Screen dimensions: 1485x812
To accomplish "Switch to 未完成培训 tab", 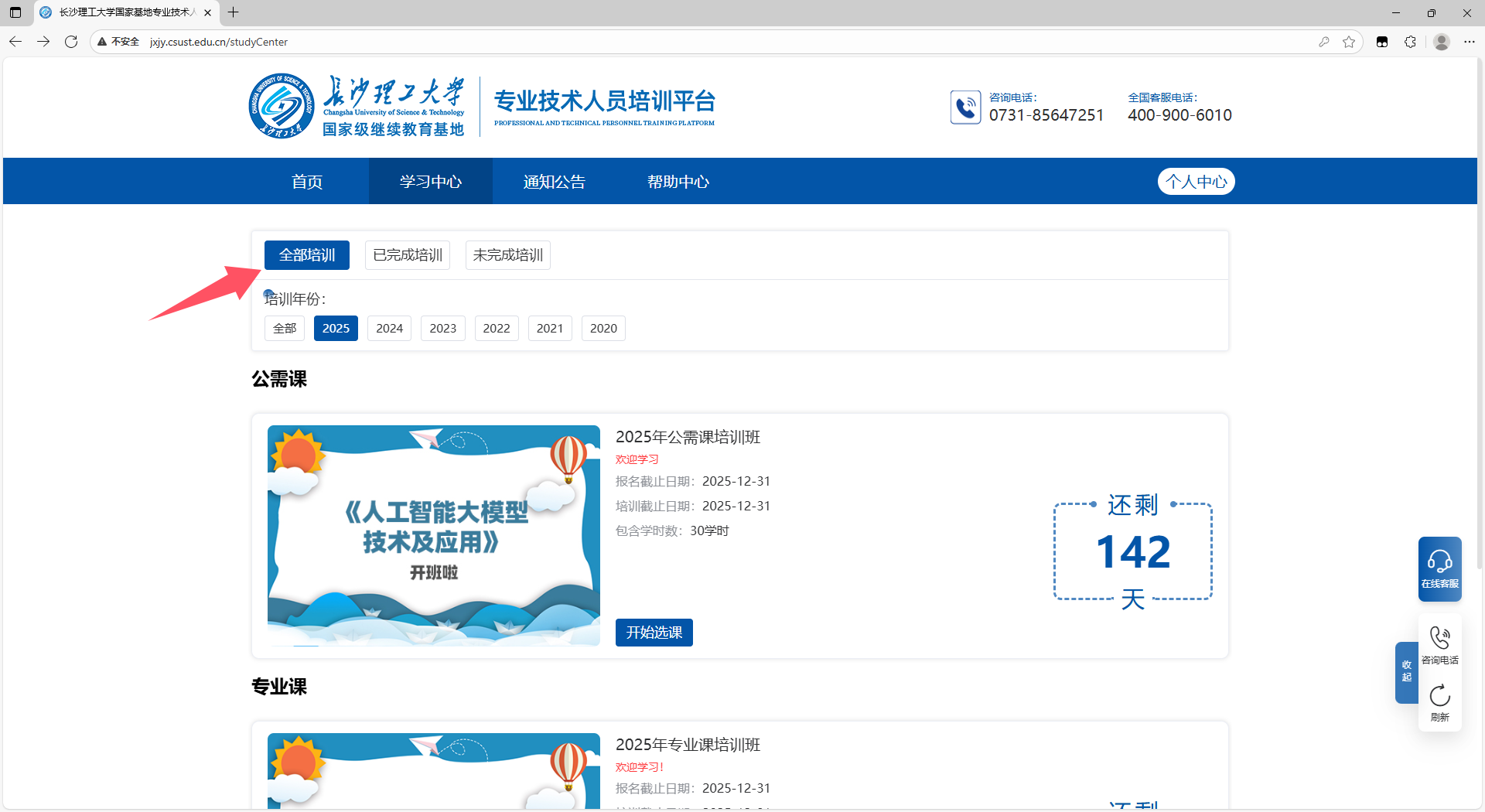I will (x=507, y=255).
